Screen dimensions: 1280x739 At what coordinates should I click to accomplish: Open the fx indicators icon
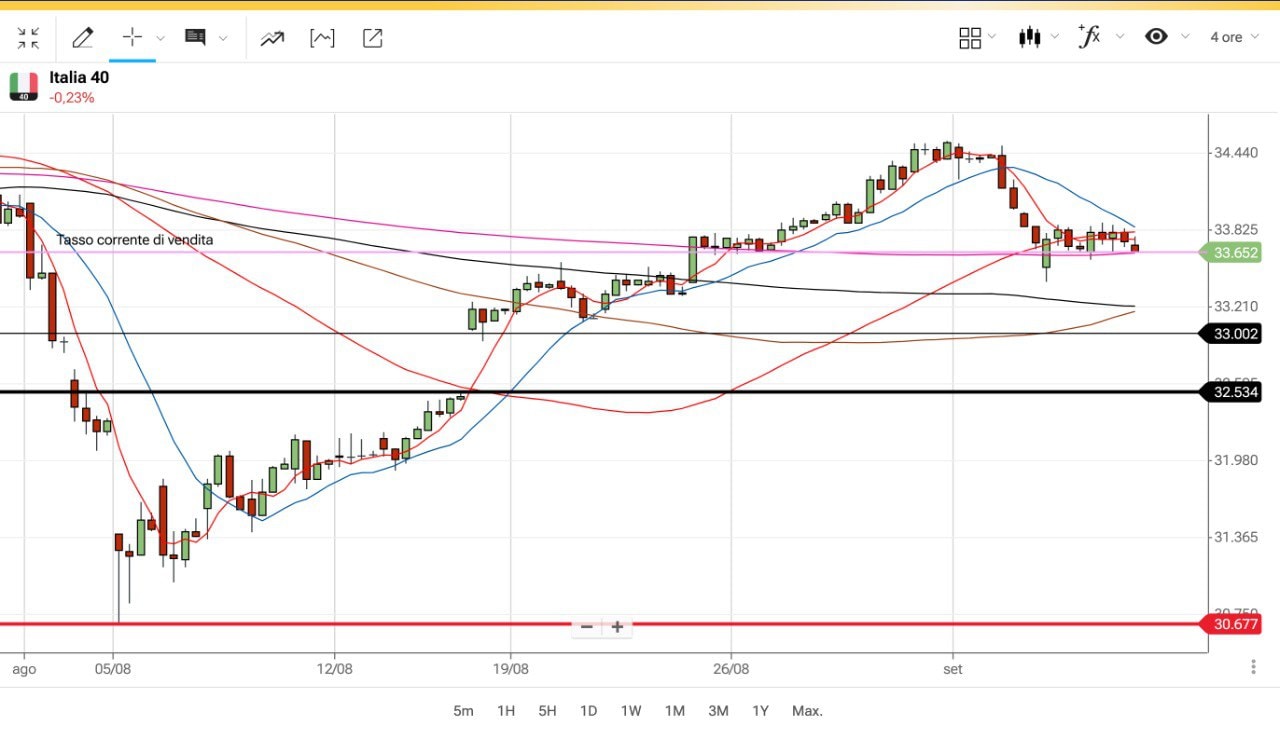pyautogui.click(x=1089, y=37)
